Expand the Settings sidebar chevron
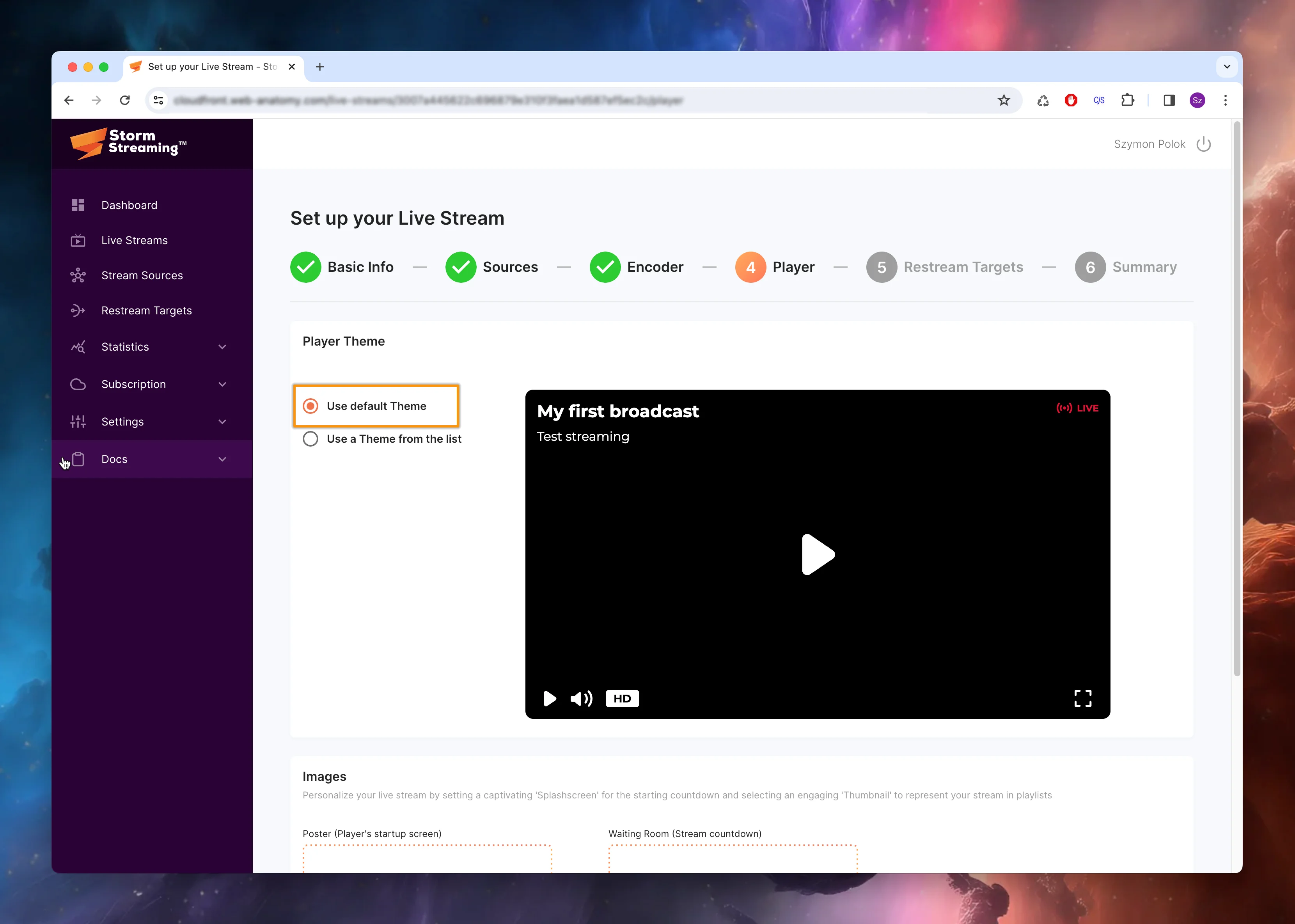The width and height of the screenshot is (1295, 924). tap(222, 422)
